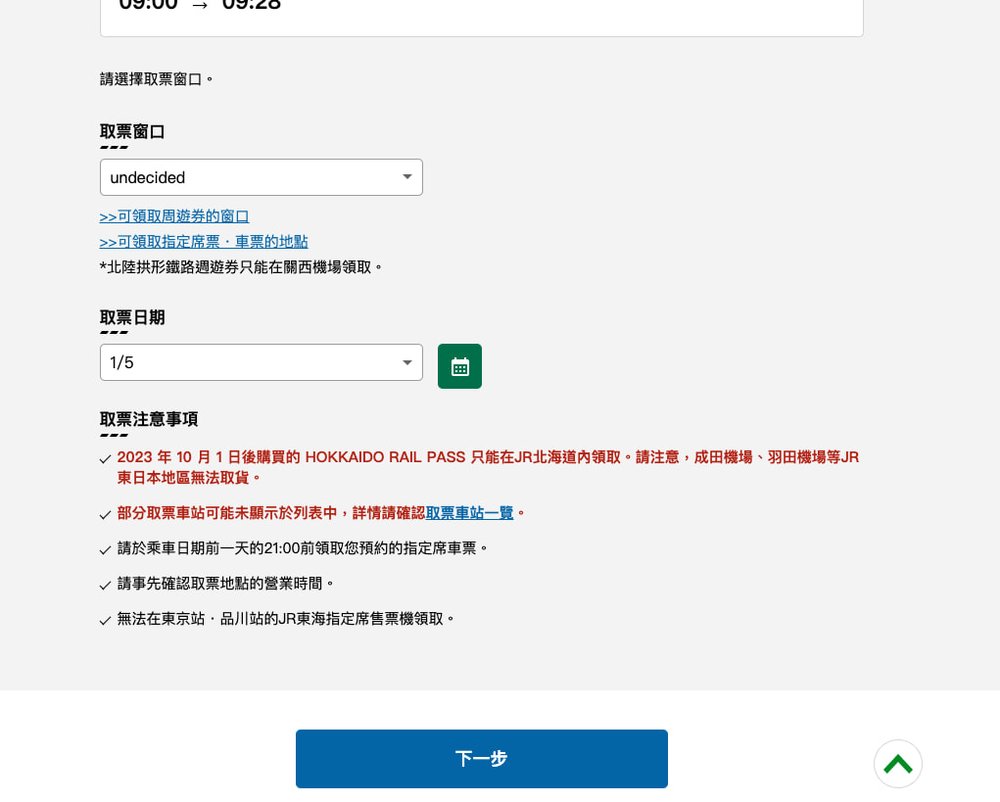Select the train time card at top
1000x802 pixels.
481,15
